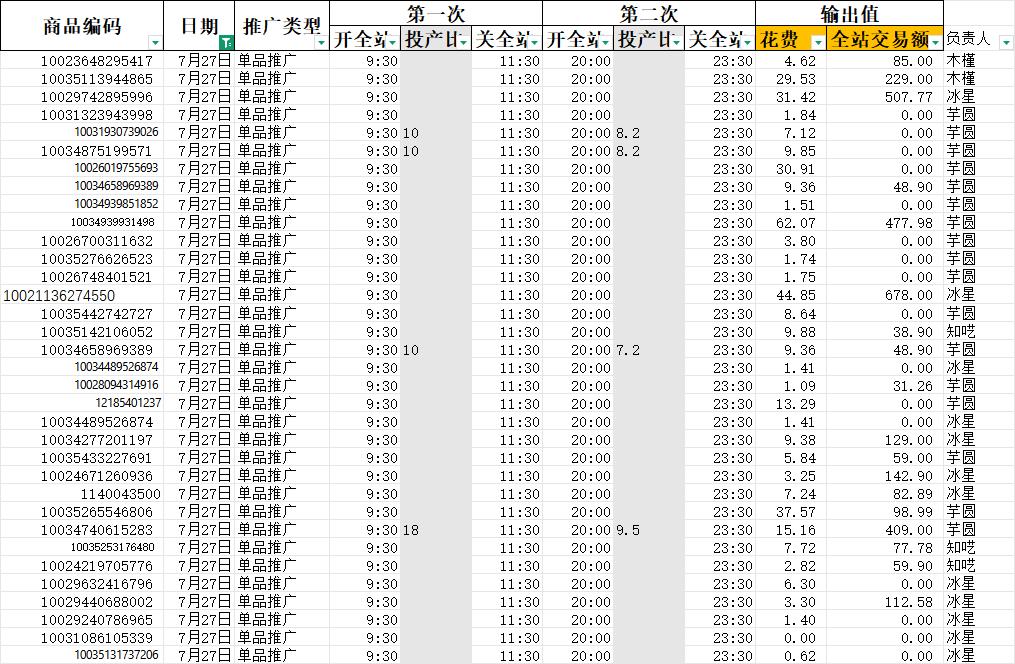Viewport: 1015px width, 664px height.
Task: Select the transaction amount 678.00
Action: click(909, 296)
